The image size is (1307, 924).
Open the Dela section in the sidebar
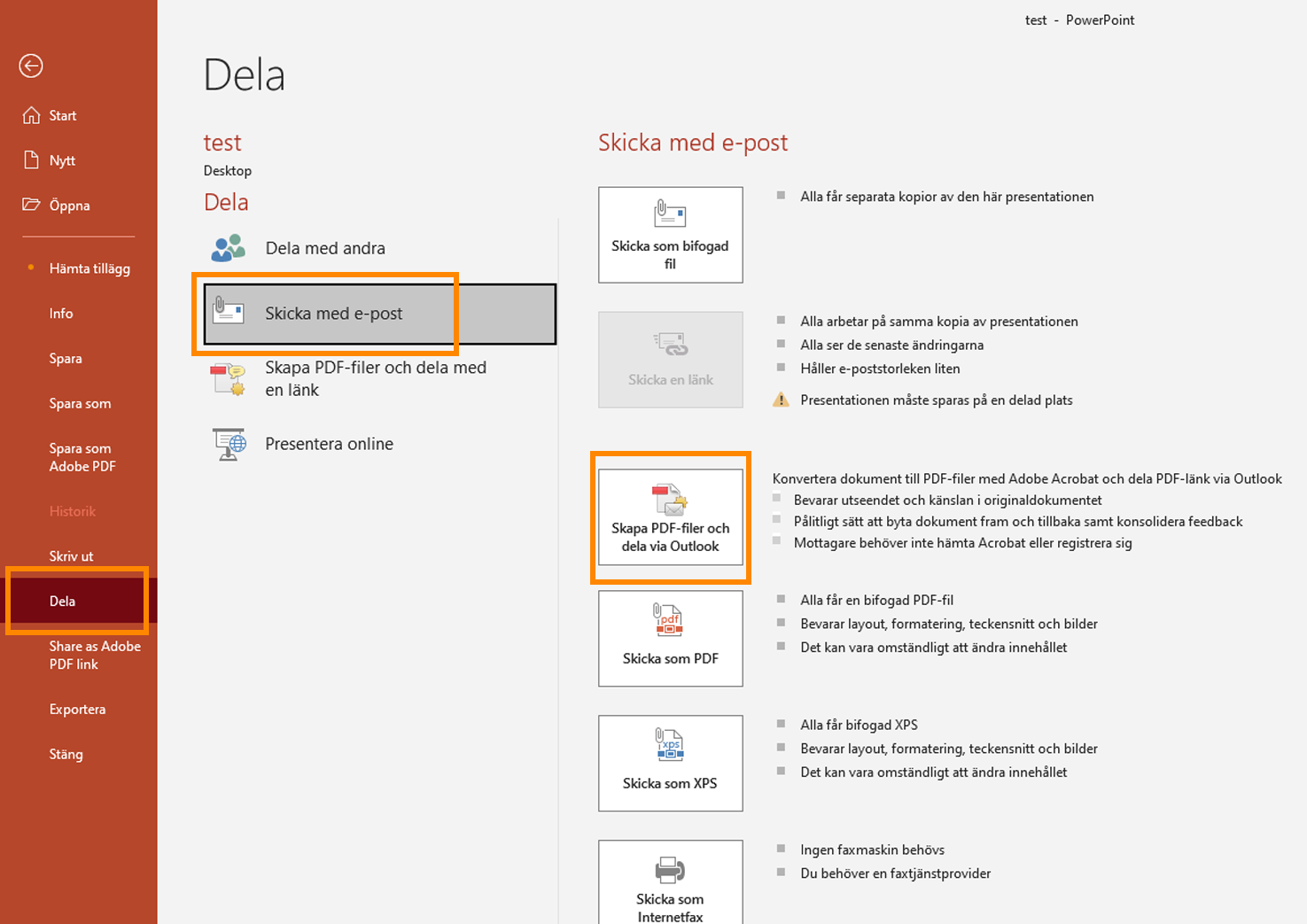click(x=63, y=601)
